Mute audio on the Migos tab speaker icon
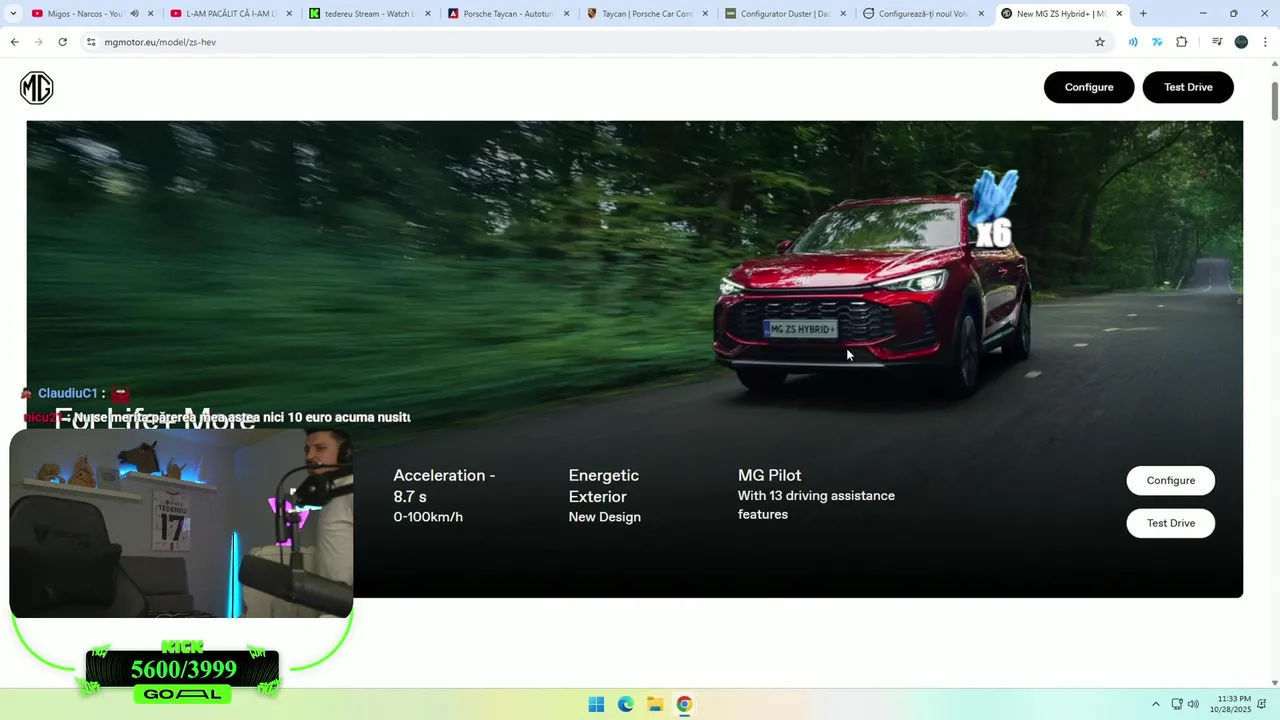Image resolution: width=1280 pixels, height=720 pixels. tap(134, 14)
